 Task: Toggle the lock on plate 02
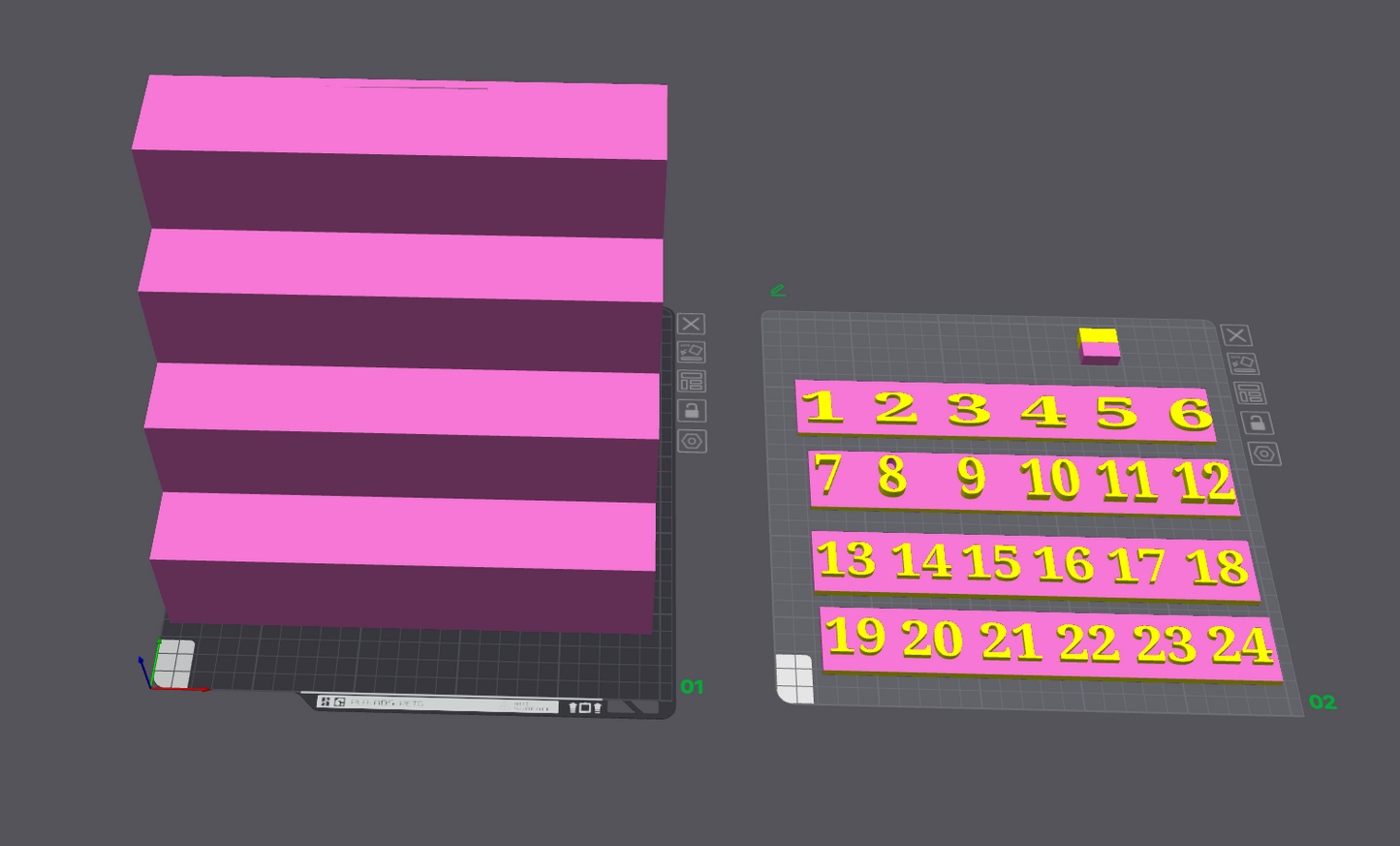[x=1257, y=423]
